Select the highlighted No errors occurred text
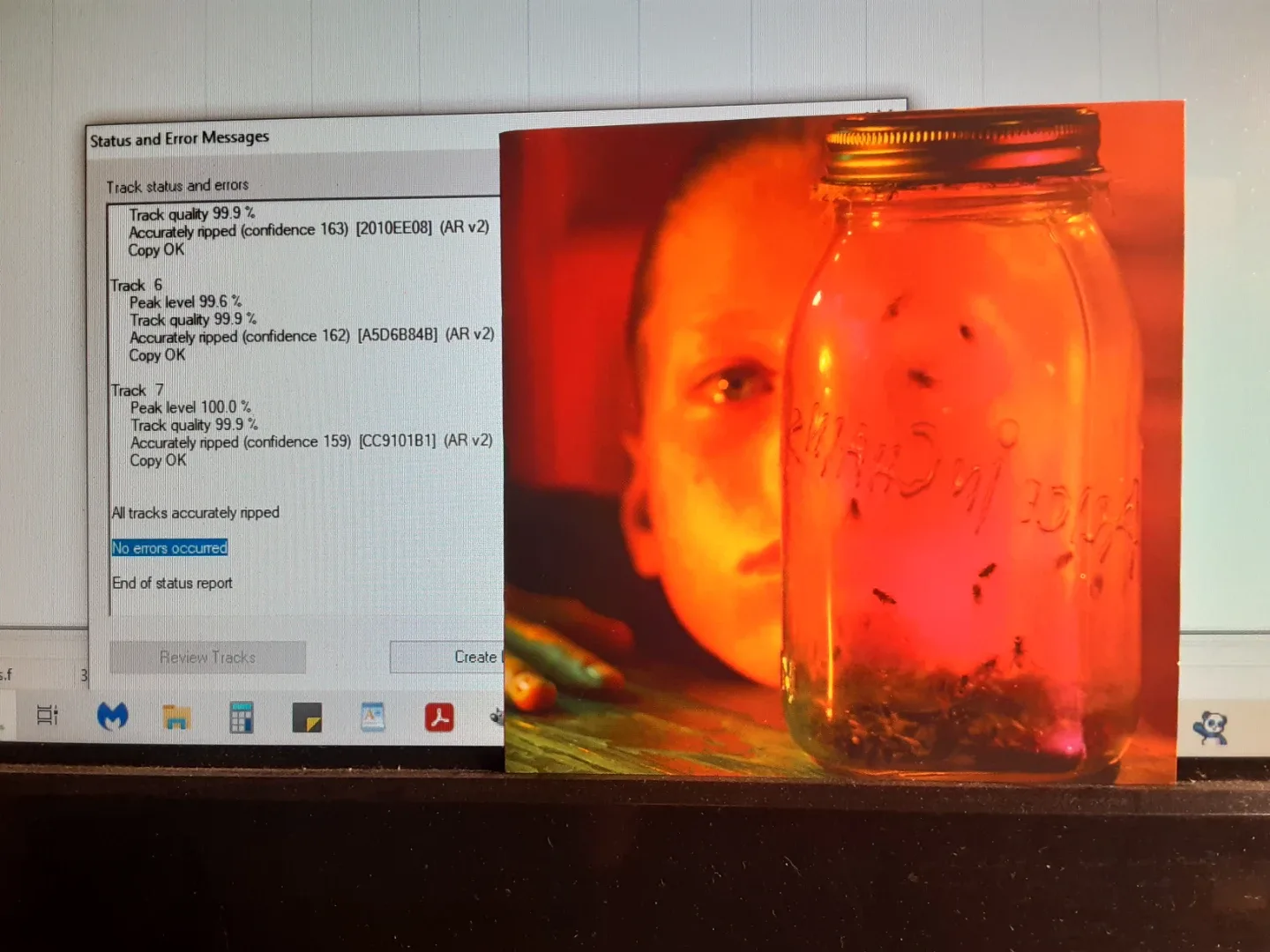 169,547
